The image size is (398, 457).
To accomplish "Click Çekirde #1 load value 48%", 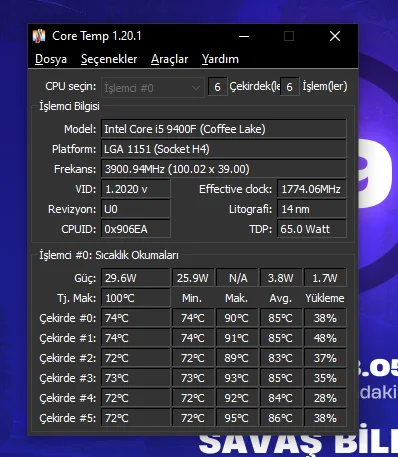I will (x=325, y=338).
